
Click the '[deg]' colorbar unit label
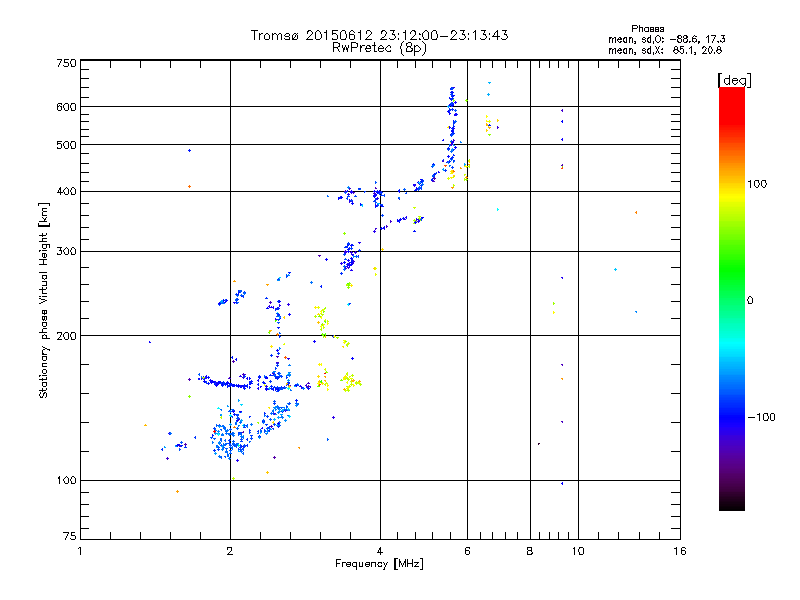[x=734, y=80]
